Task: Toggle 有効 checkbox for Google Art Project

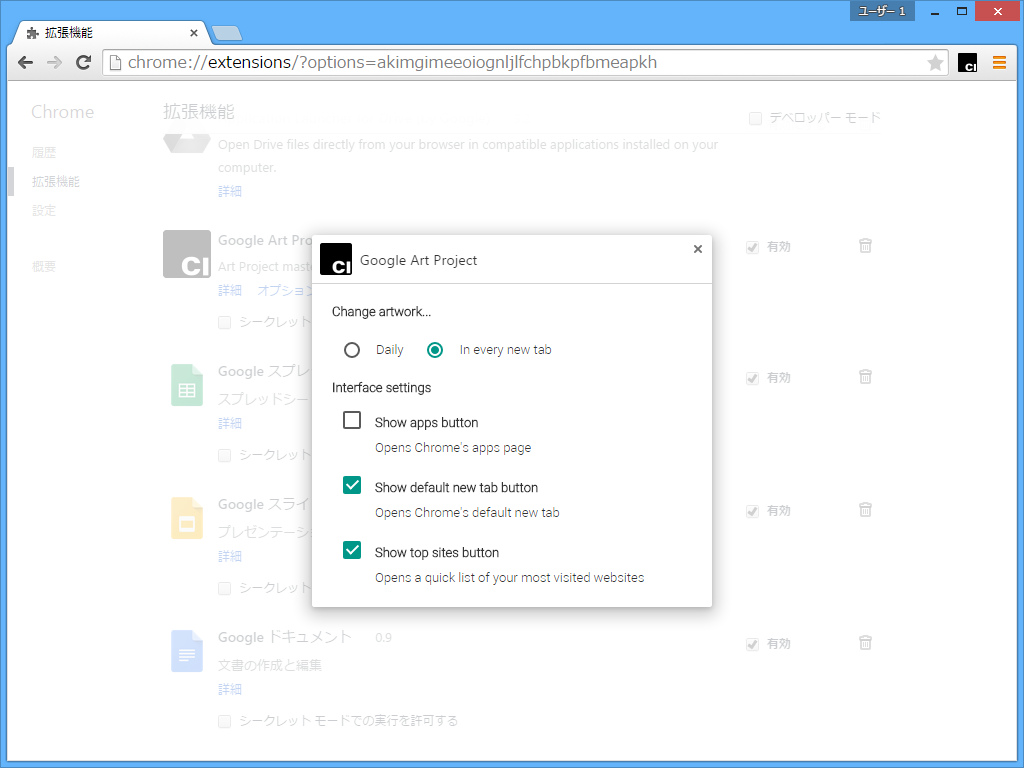Action: [x=752, y=248]
